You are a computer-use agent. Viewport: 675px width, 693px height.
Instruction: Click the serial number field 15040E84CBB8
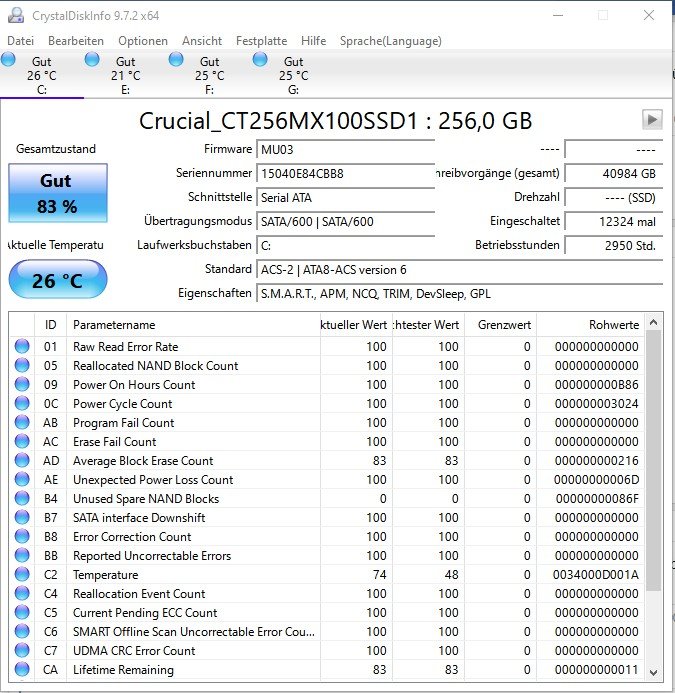coord(345,173)
